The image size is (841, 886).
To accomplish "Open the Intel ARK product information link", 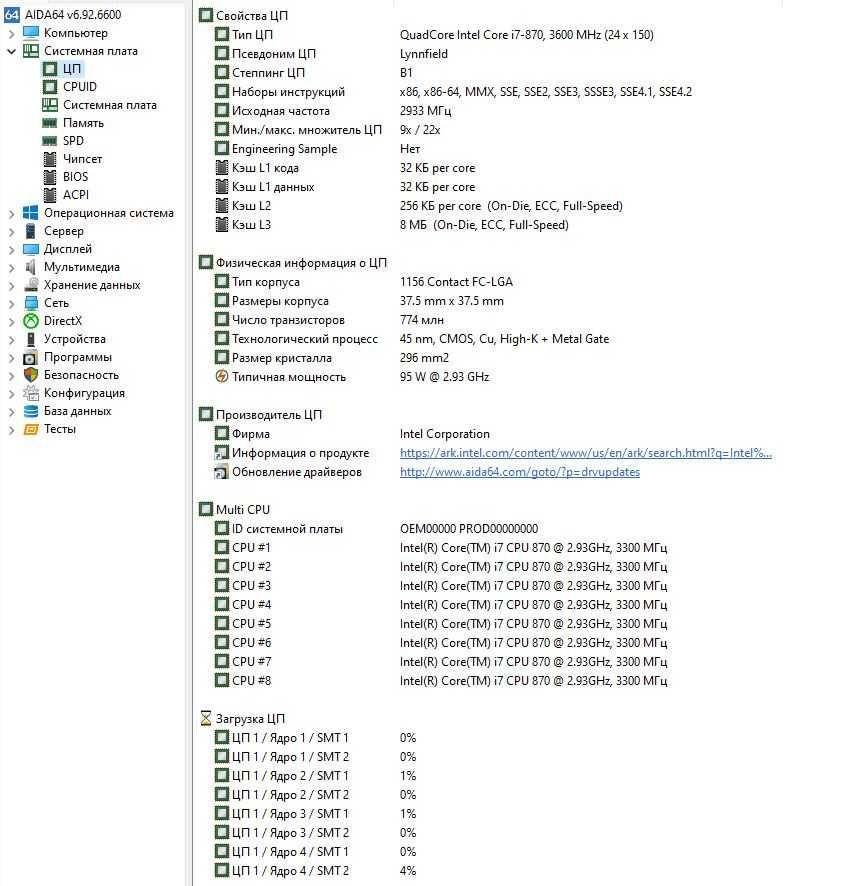I will click(586, 453).
